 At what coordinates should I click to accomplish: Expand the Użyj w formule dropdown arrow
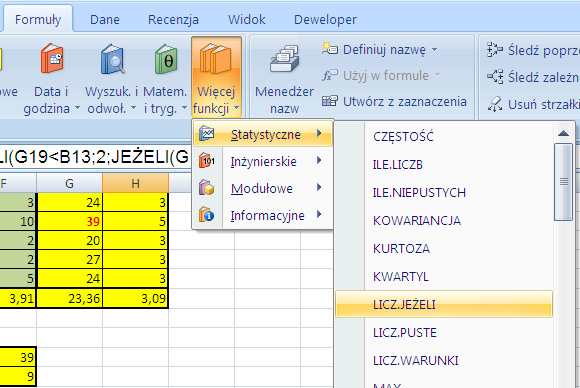pos(438,75)
